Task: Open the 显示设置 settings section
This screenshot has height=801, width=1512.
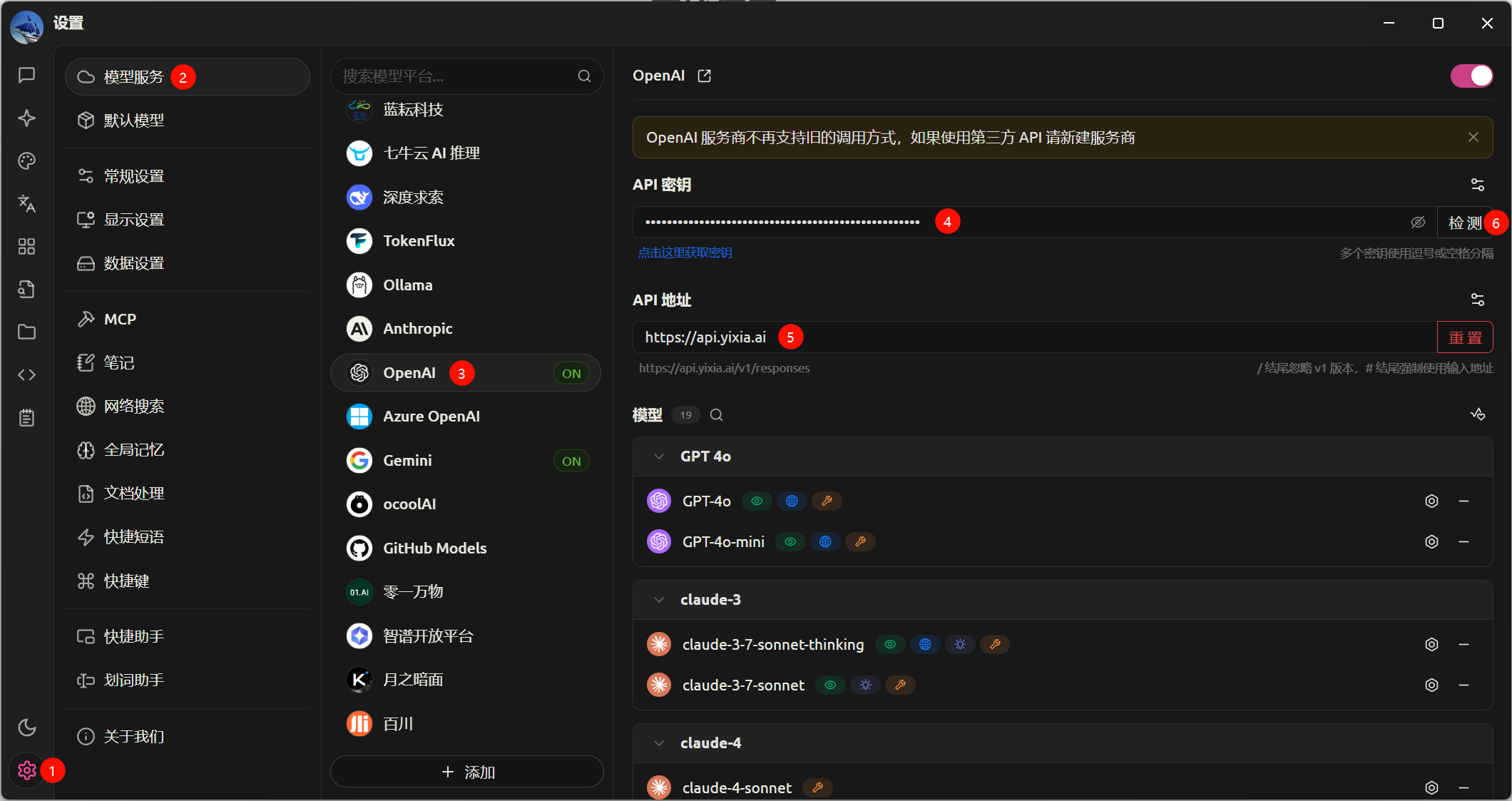Action: [187, 220]
